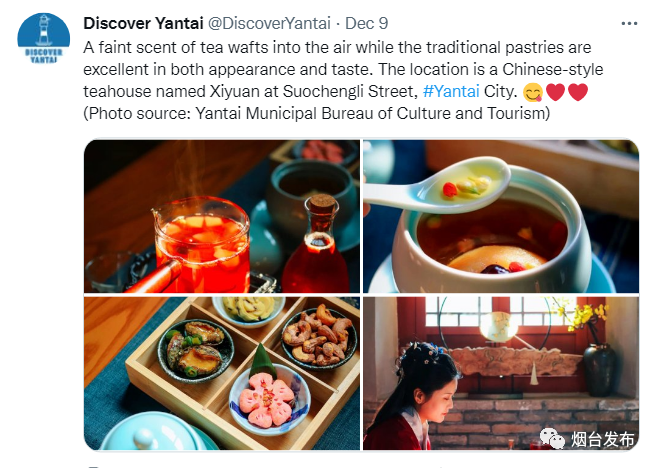656x468 pixels.
Task: Click the second red heart emoji
Action: click(578, 92)
